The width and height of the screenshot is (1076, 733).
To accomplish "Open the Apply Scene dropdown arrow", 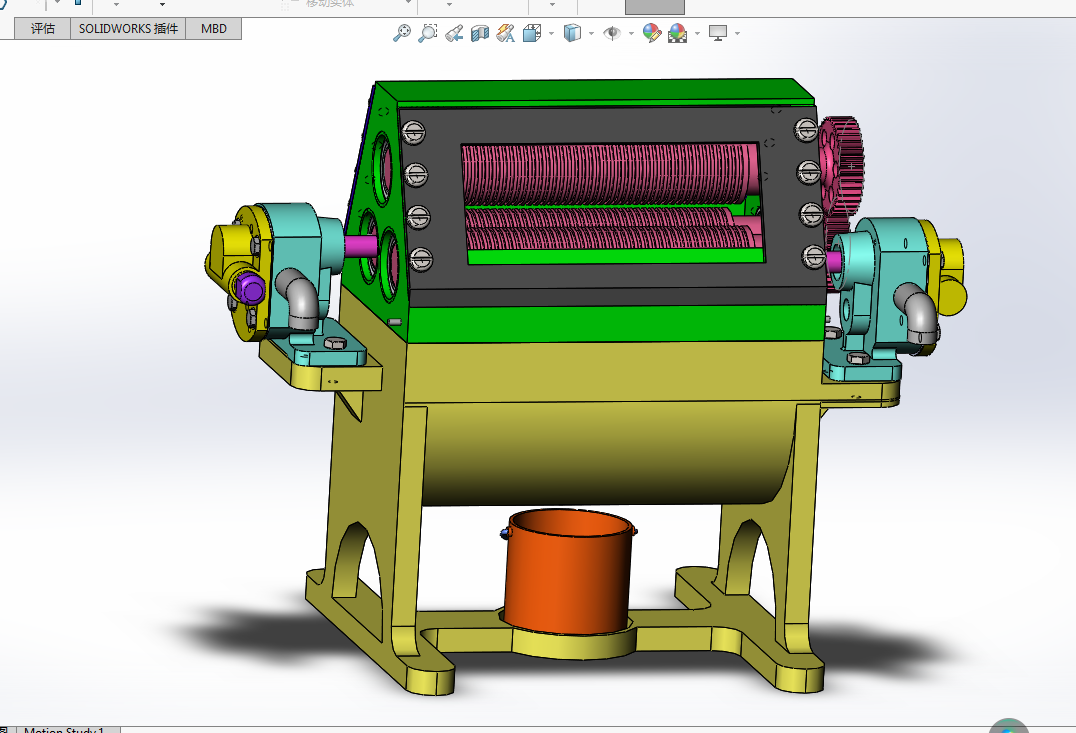I will point(697,33).
